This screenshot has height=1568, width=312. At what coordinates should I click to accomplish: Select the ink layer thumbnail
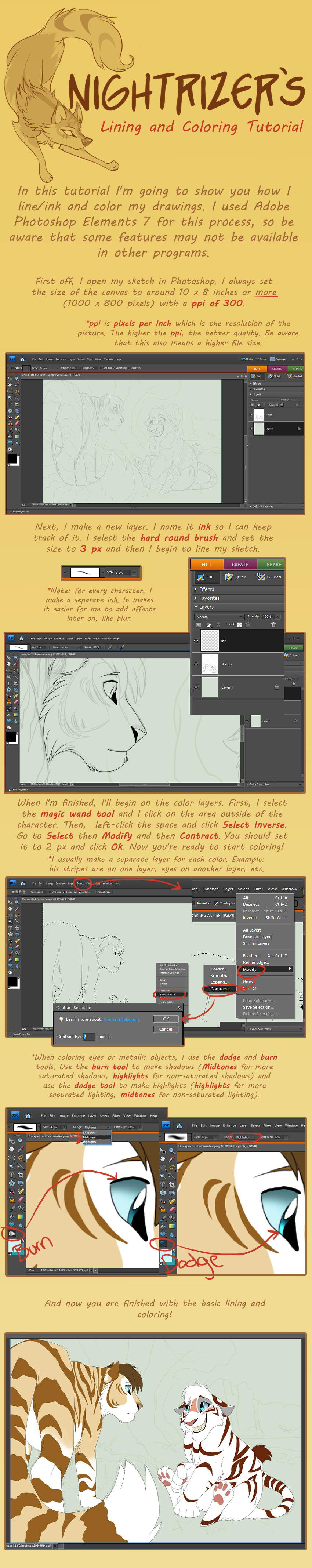point(210,640)
